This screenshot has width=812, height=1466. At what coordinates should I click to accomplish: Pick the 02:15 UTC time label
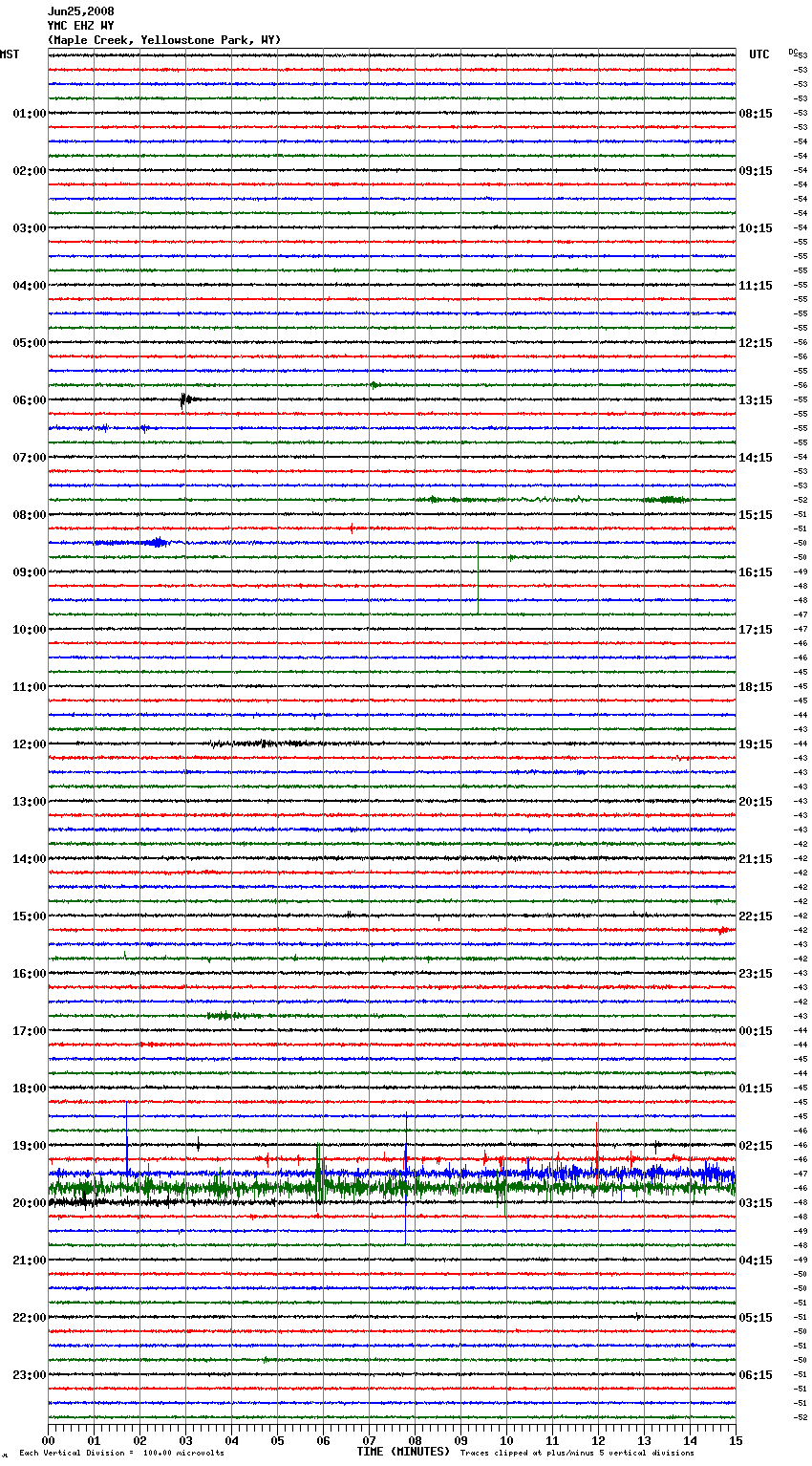[x=756, y=1146]
